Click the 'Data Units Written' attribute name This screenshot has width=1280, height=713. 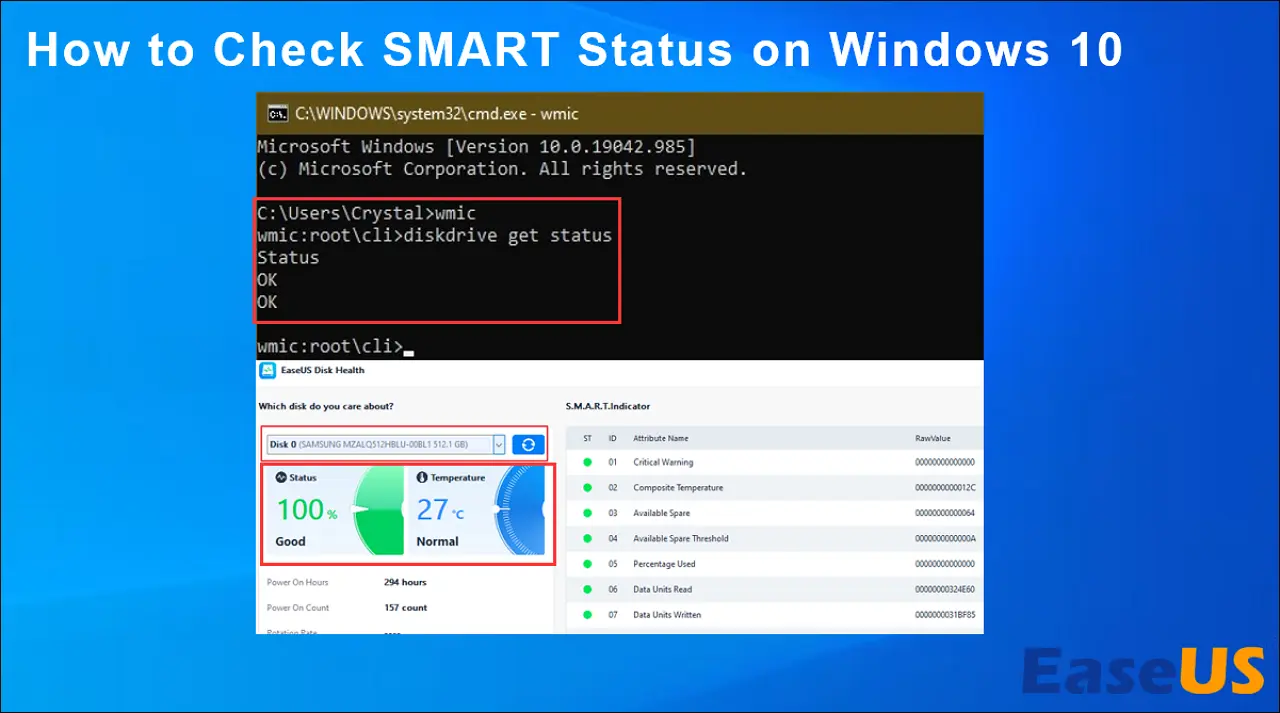pos(667,615)
